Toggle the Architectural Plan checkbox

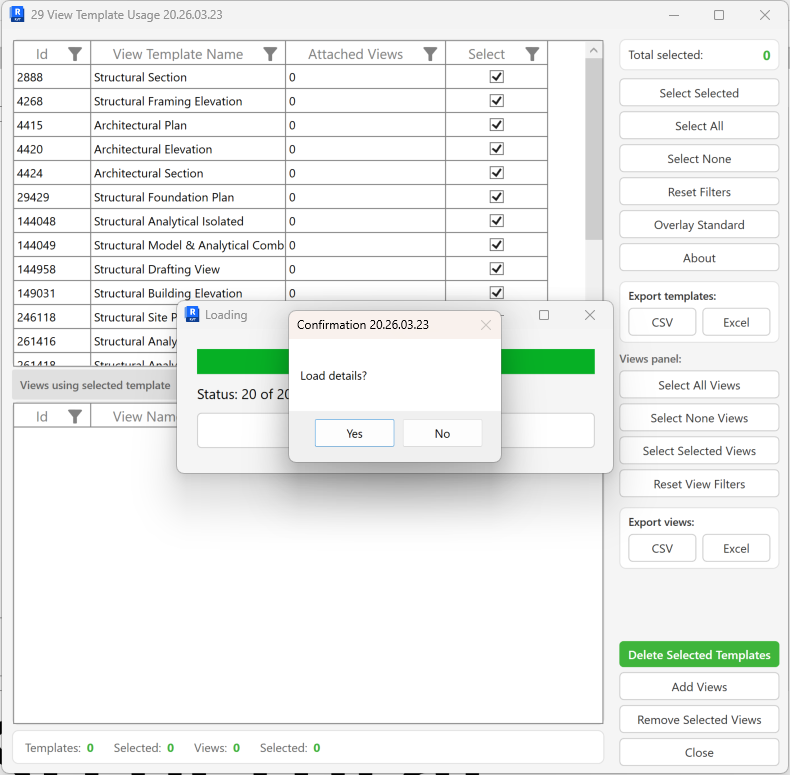(x=497, y=124)
